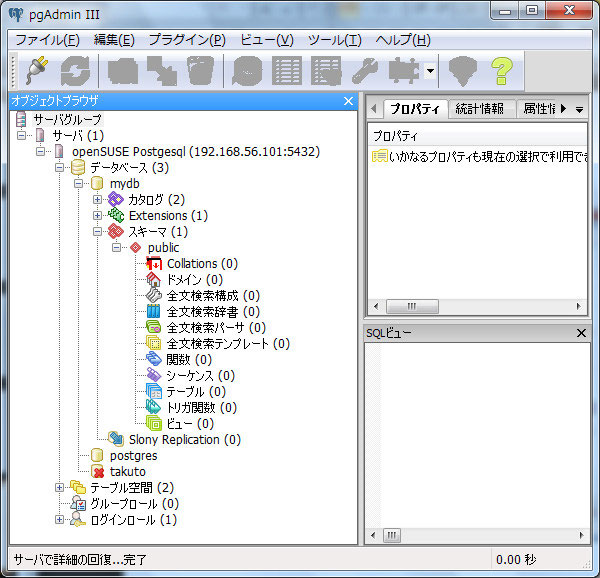Image resolution: width=600 pixels, height=578 pixels.
Task: Close the オブジェクトブラウザ panel
Action: click(x=348, y=101)
